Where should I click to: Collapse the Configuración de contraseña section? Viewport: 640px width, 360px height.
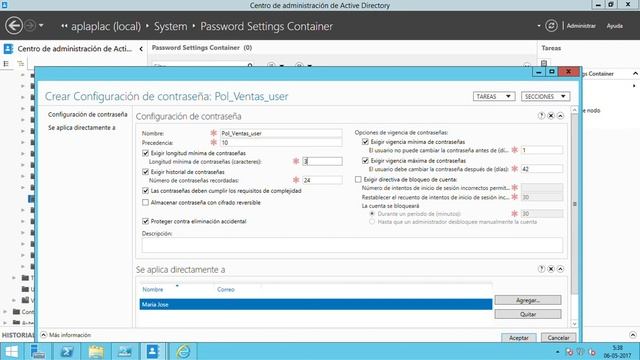560,116
